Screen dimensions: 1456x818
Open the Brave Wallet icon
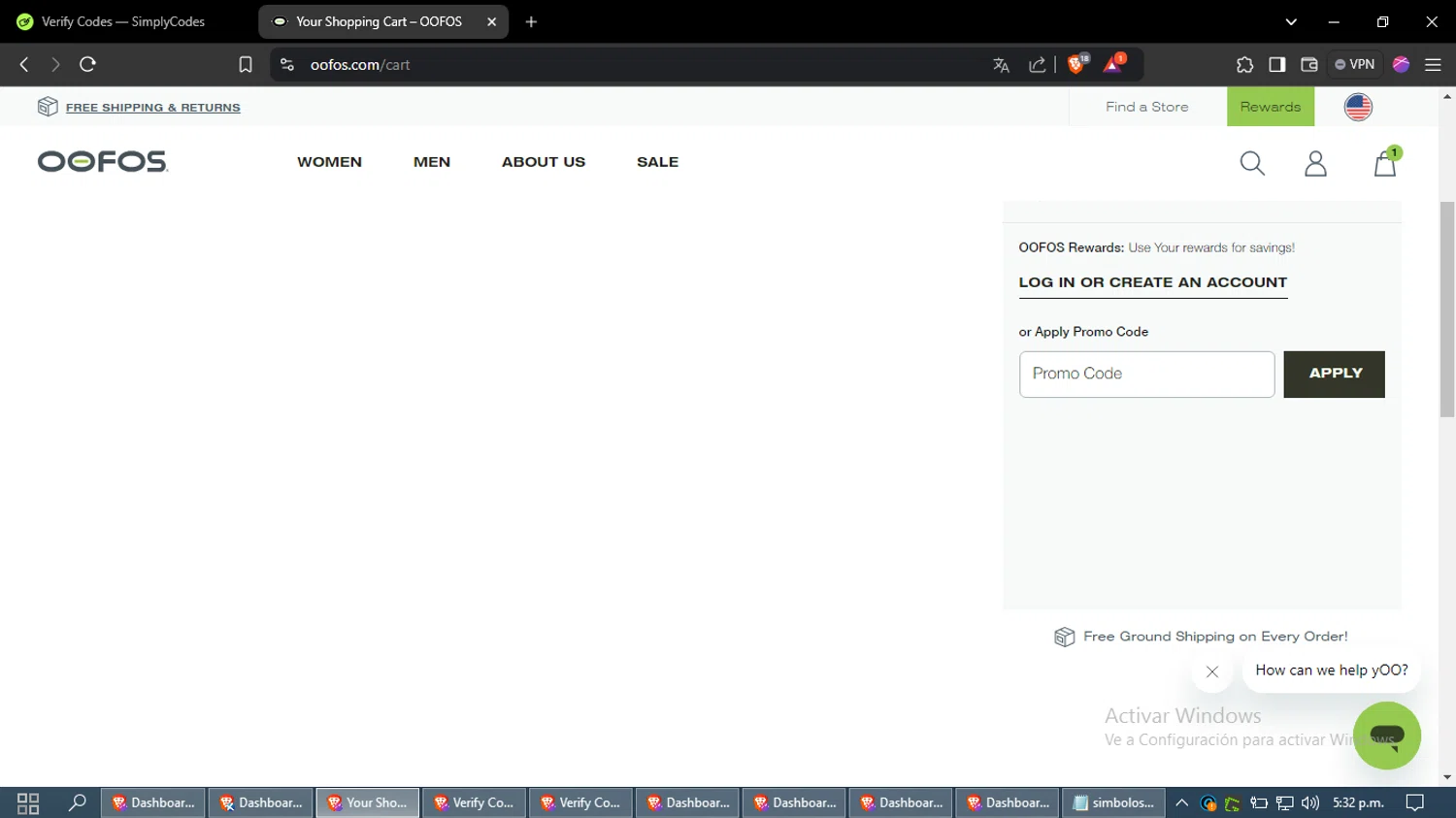pos(1309,64)
